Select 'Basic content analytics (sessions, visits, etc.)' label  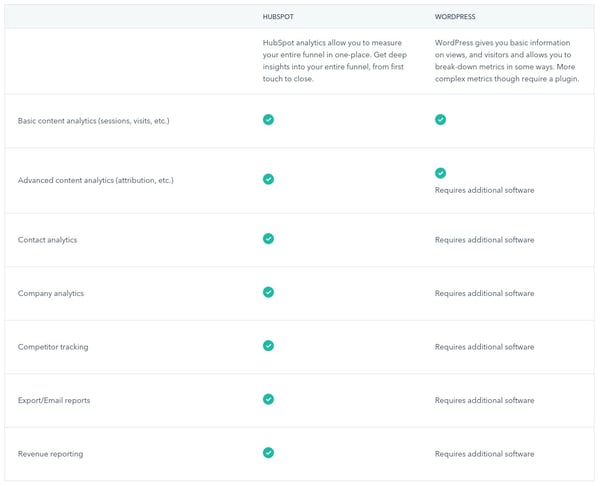[93, 121]
